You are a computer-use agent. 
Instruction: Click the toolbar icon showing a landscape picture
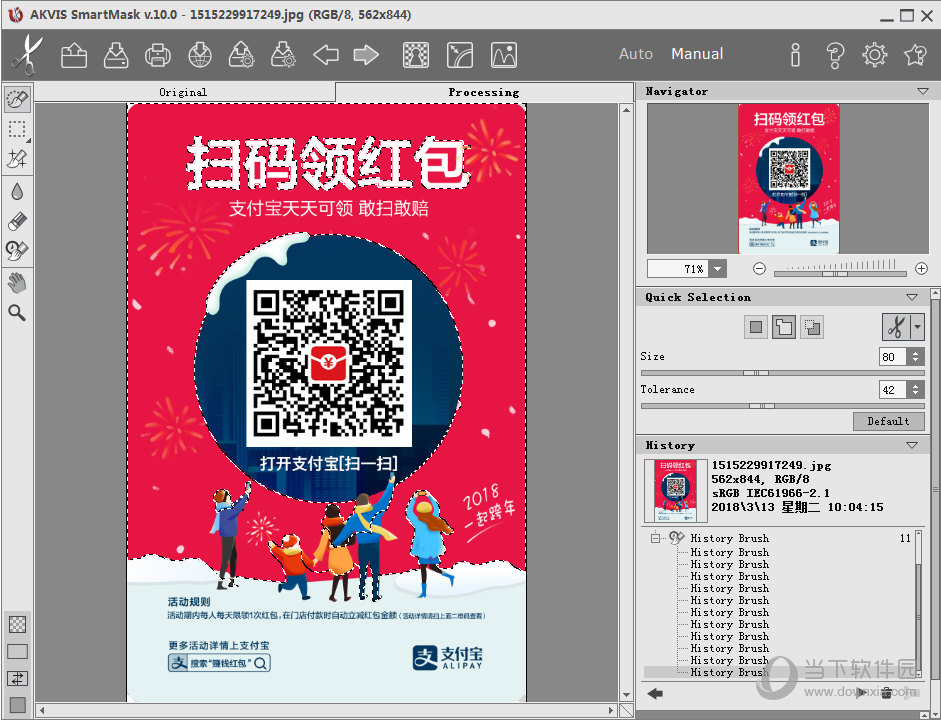[504, 55]
